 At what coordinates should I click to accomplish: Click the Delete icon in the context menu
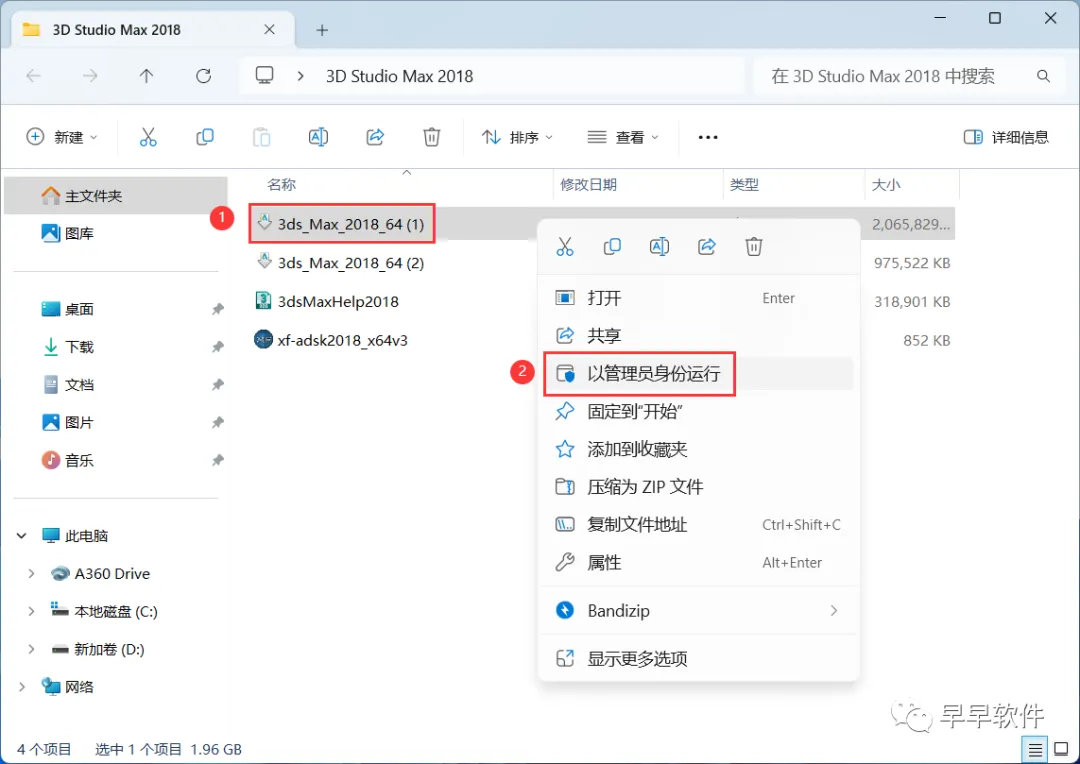click(x=754, y=247)
